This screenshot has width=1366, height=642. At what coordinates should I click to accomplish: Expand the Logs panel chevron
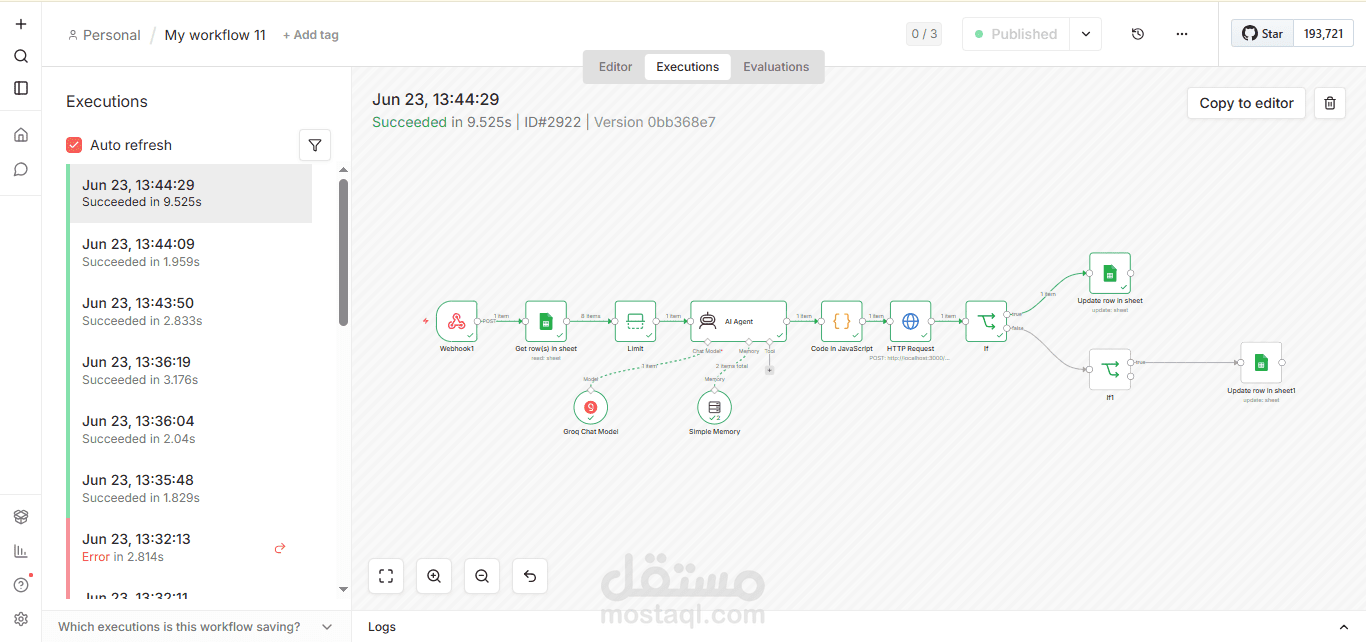[x=1342, y=627]
